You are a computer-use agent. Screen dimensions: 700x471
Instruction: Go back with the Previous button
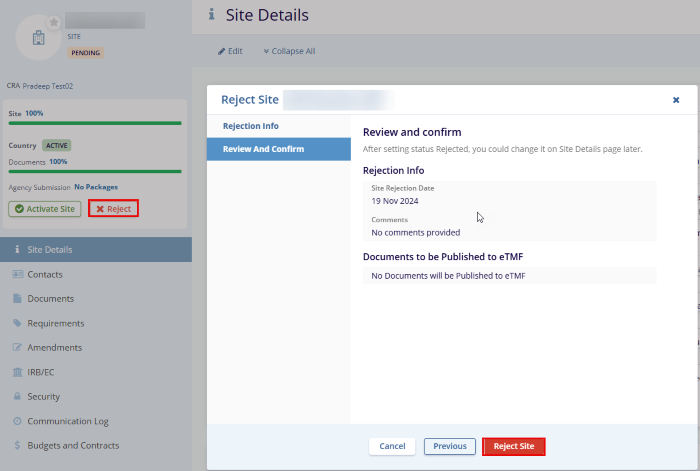click(450, 446)
